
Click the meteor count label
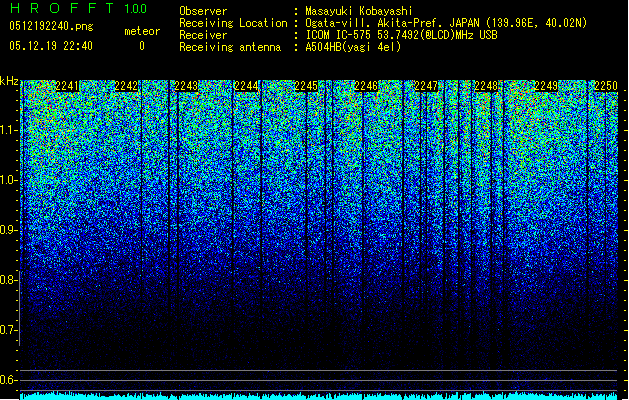point(142,31)
